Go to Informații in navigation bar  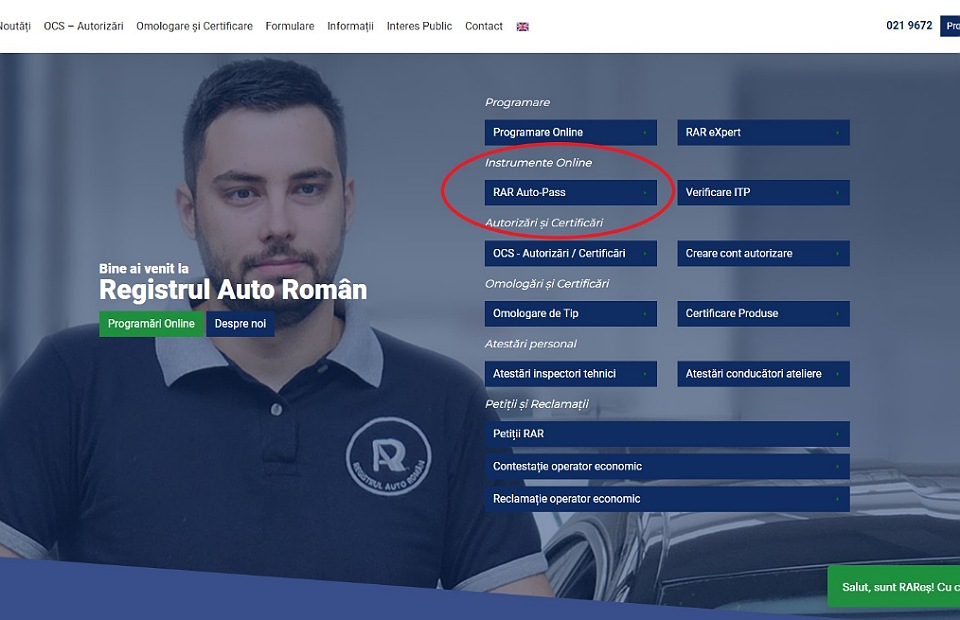pos(350,26)
